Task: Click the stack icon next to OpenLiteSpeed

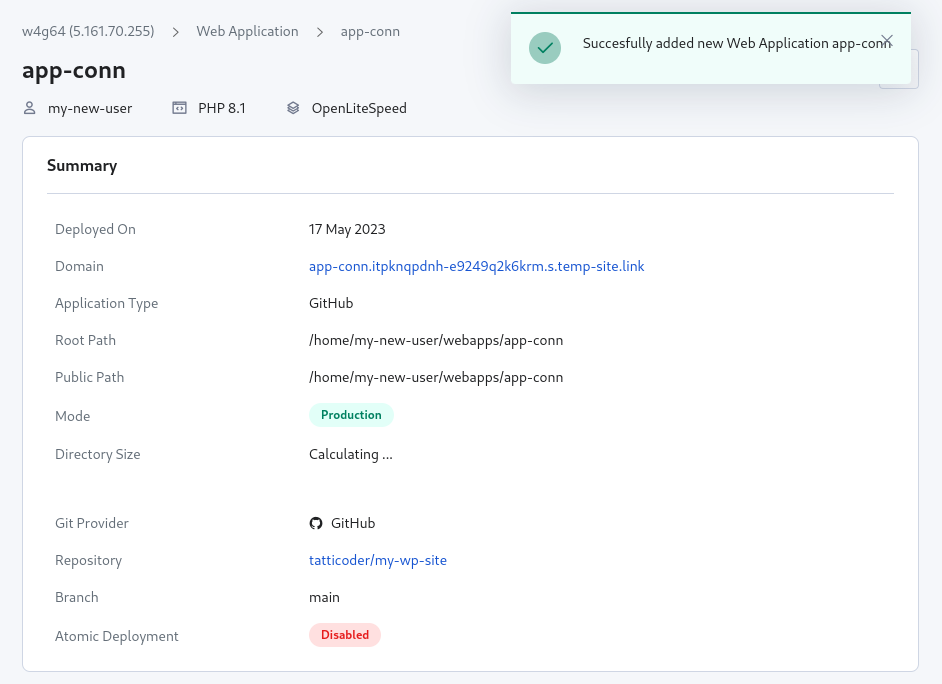Action: click(293, 108)
